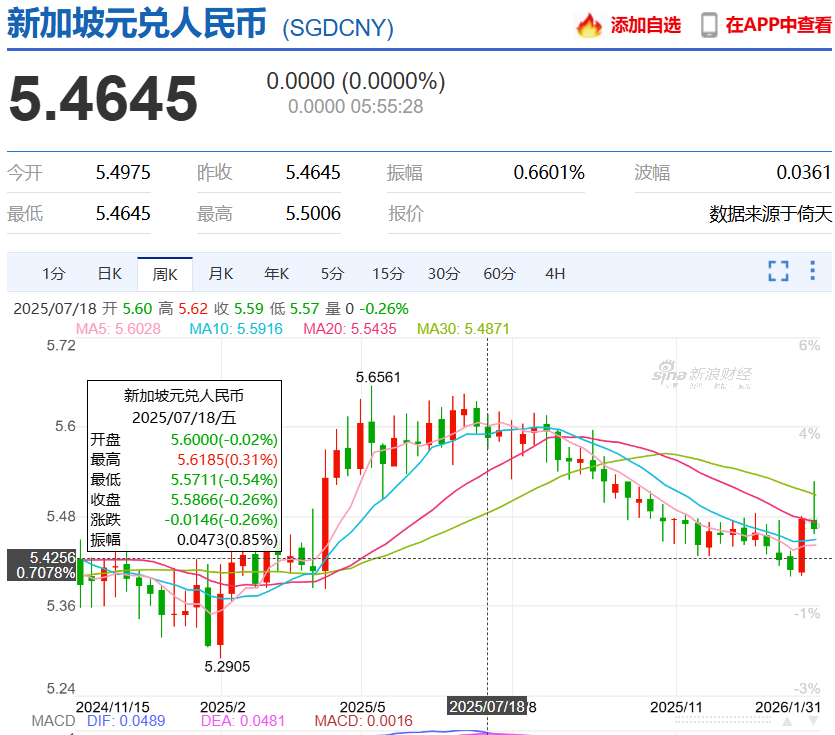Click the 添加自选 text link

coord(645,25)
